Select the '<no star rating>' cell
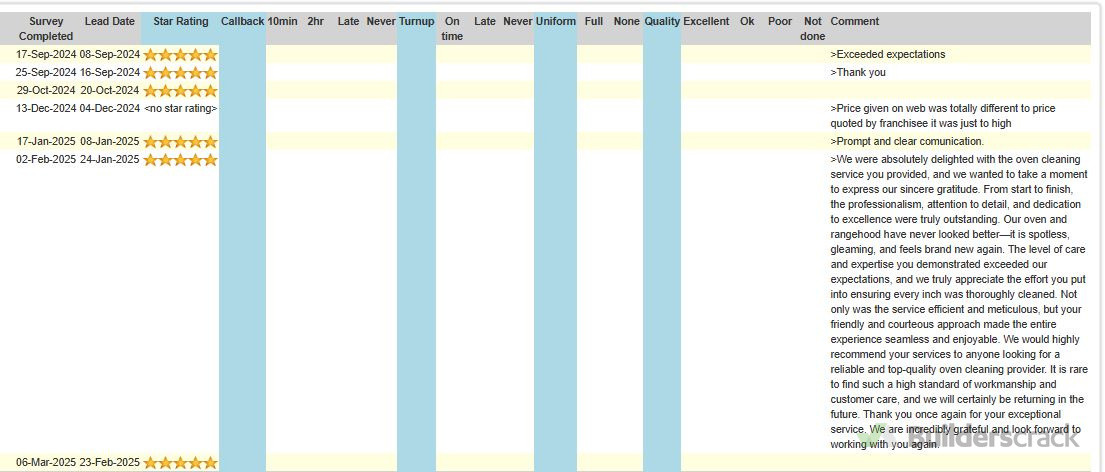The image size is (1105, 472). click(180, 109)
